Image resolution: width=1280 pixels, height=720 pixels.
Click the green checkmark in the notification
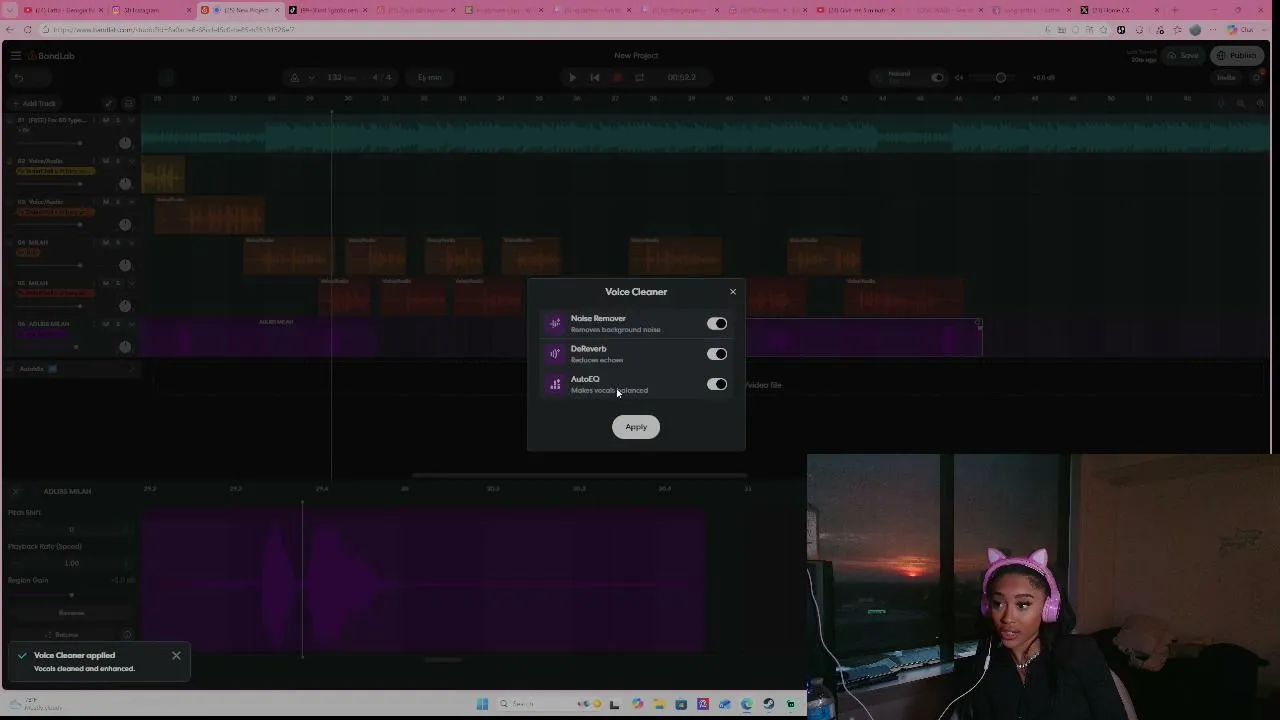pyautogui.click(x=22, y=656)
